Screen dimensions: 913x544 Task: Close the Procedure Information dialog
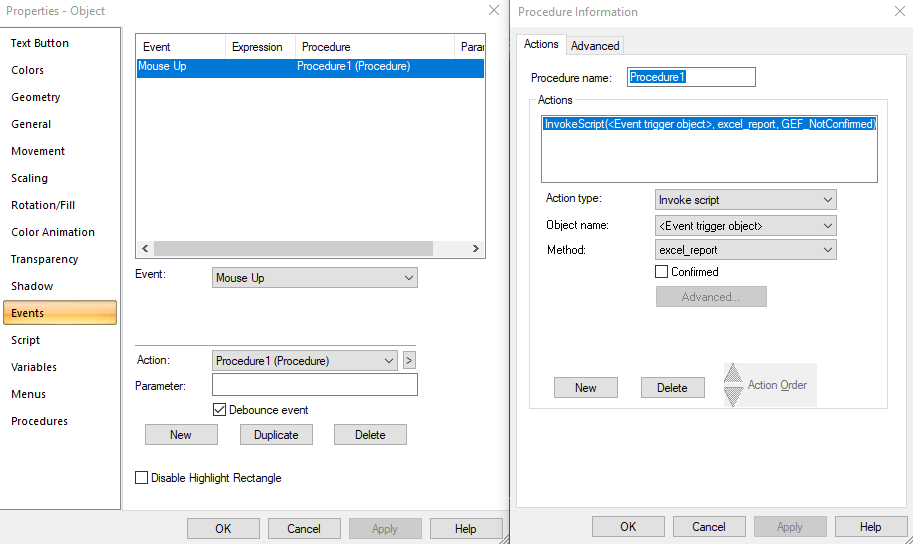(895, 11)
